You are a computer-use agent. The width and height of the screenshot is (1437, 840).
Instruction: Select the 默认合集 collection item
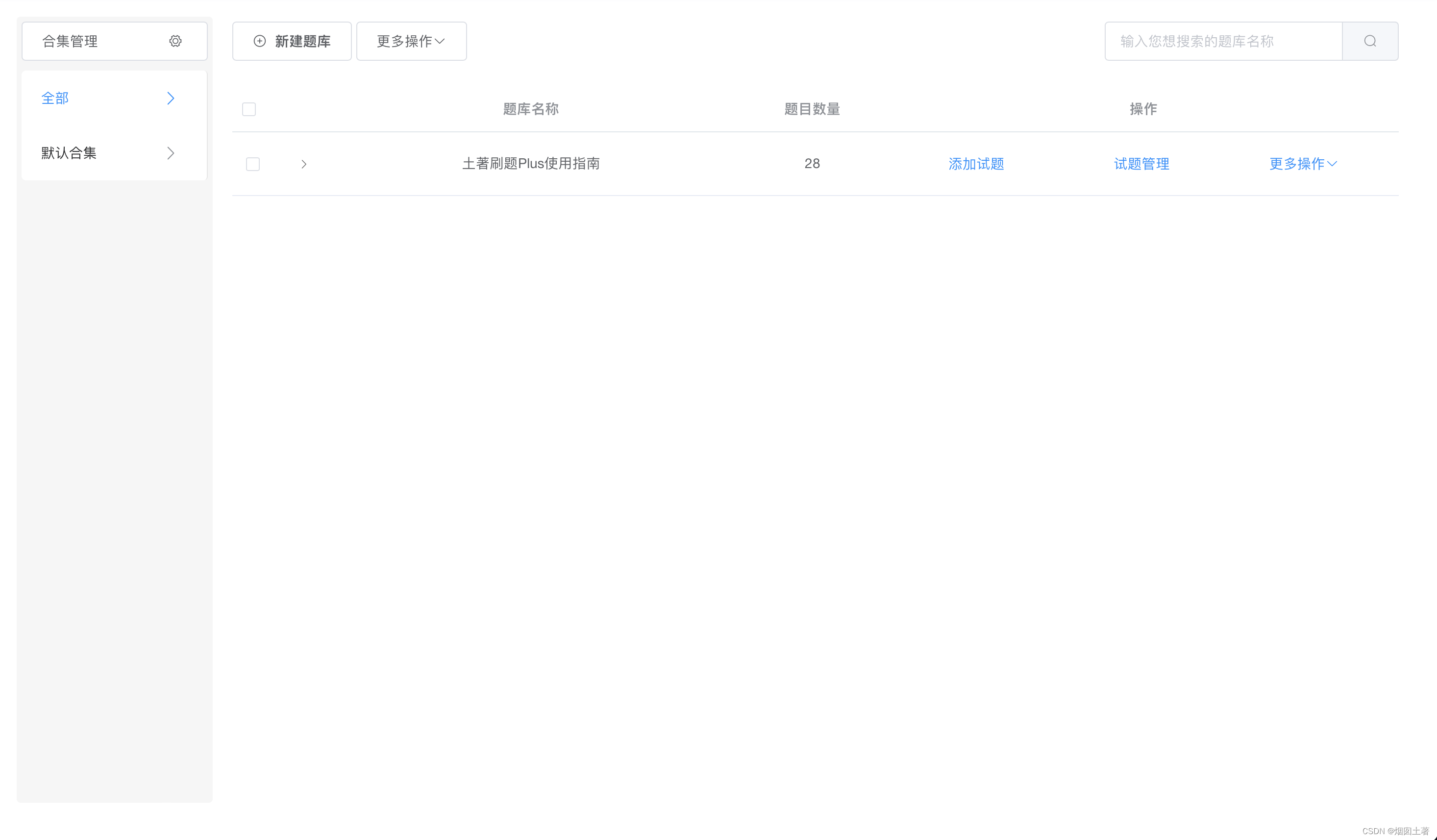click(x=69, y=153)
